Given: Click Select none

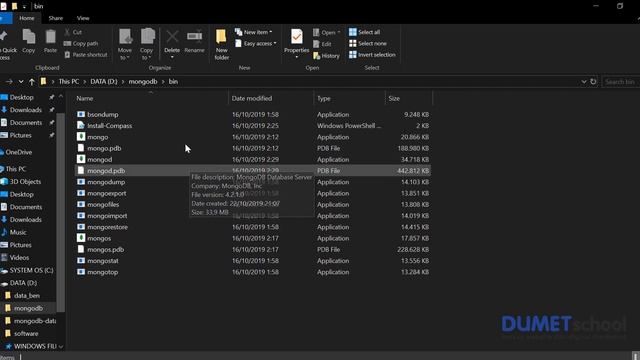Looking at the screenshot, I should coord(367,43).
